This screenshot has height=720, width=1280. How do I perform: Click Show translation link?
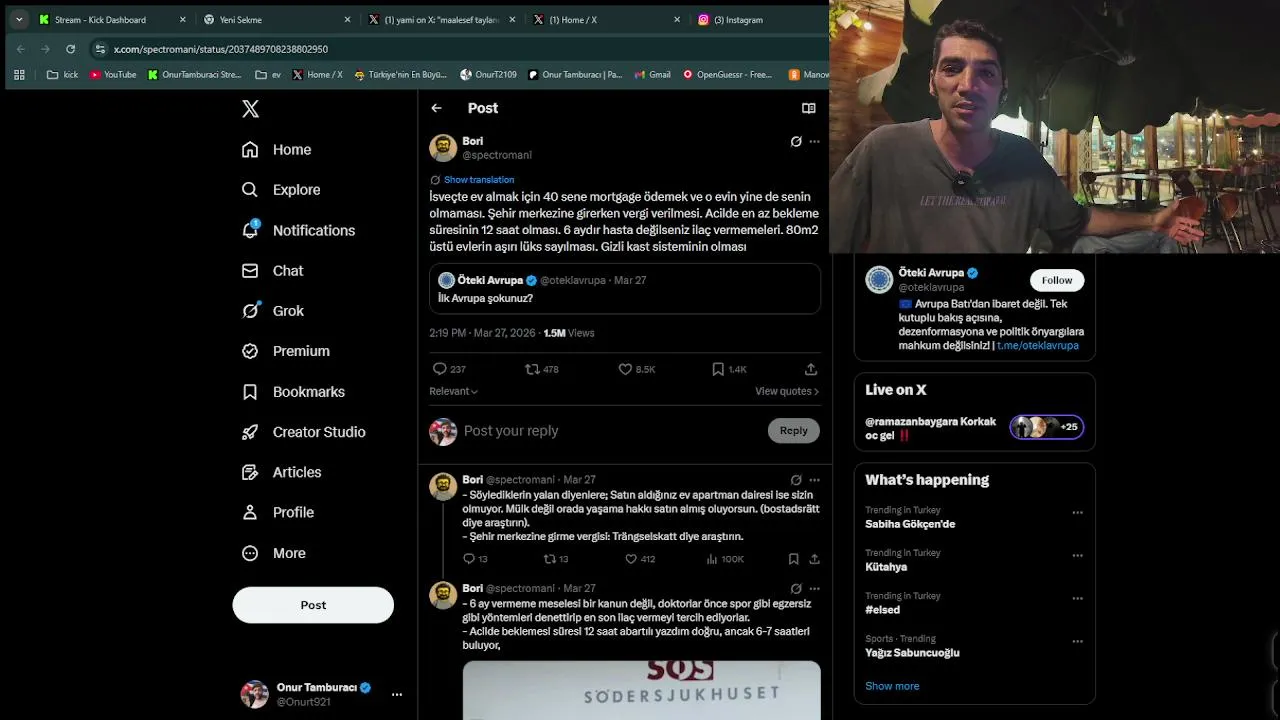(x=479, y=180)
